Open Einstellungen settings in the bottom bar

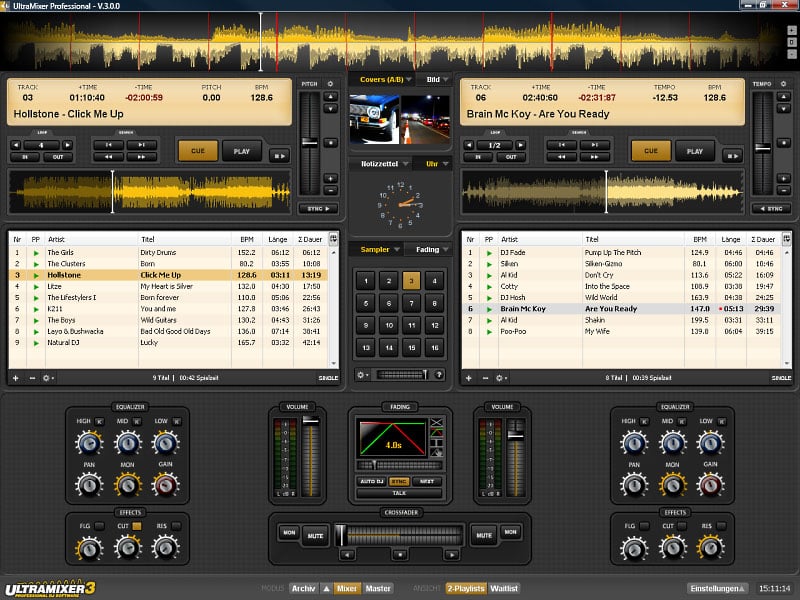[x=718, y=589]
